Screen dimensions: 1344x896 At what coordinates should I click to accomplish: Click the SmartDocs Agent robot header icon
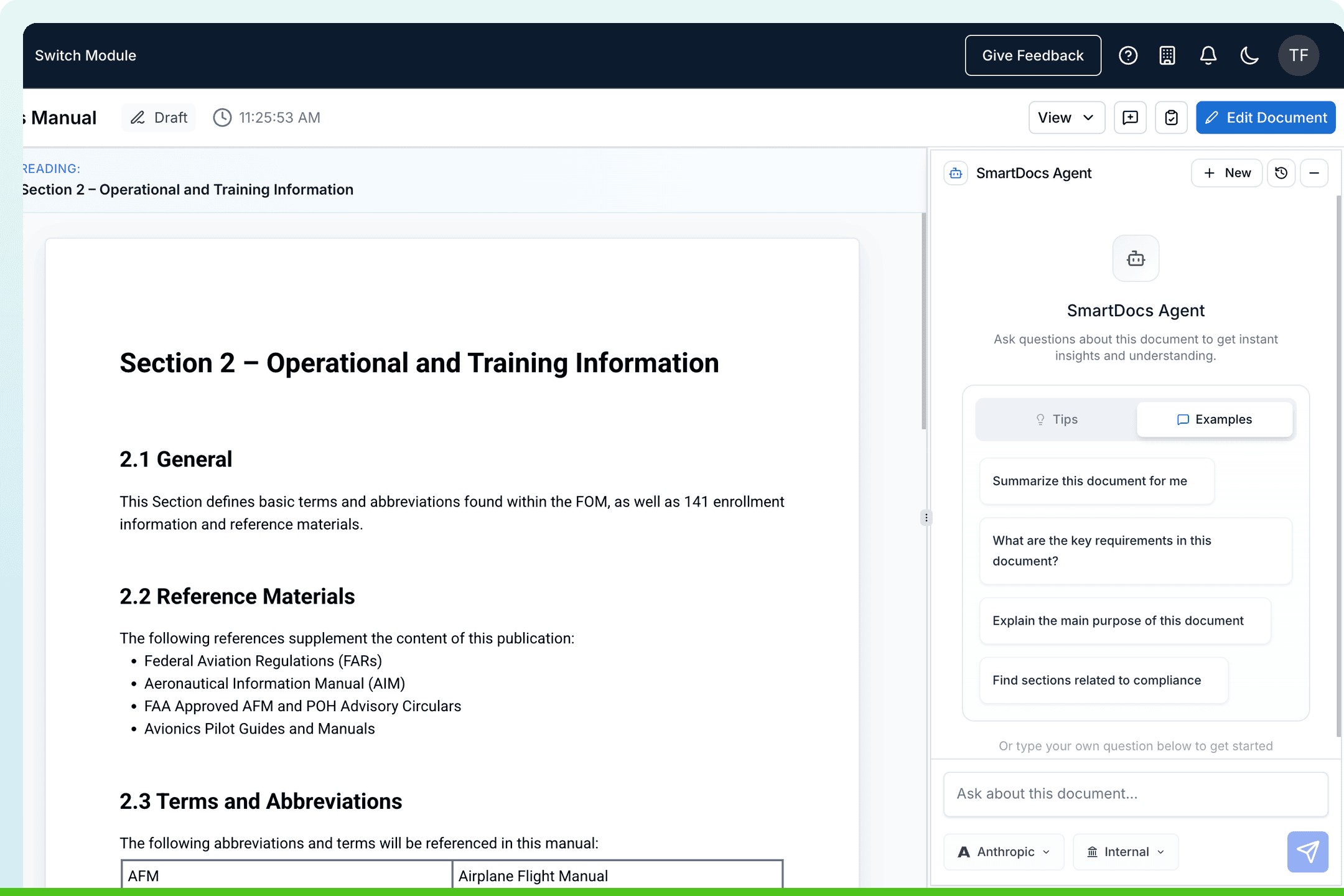coord(956,173)
